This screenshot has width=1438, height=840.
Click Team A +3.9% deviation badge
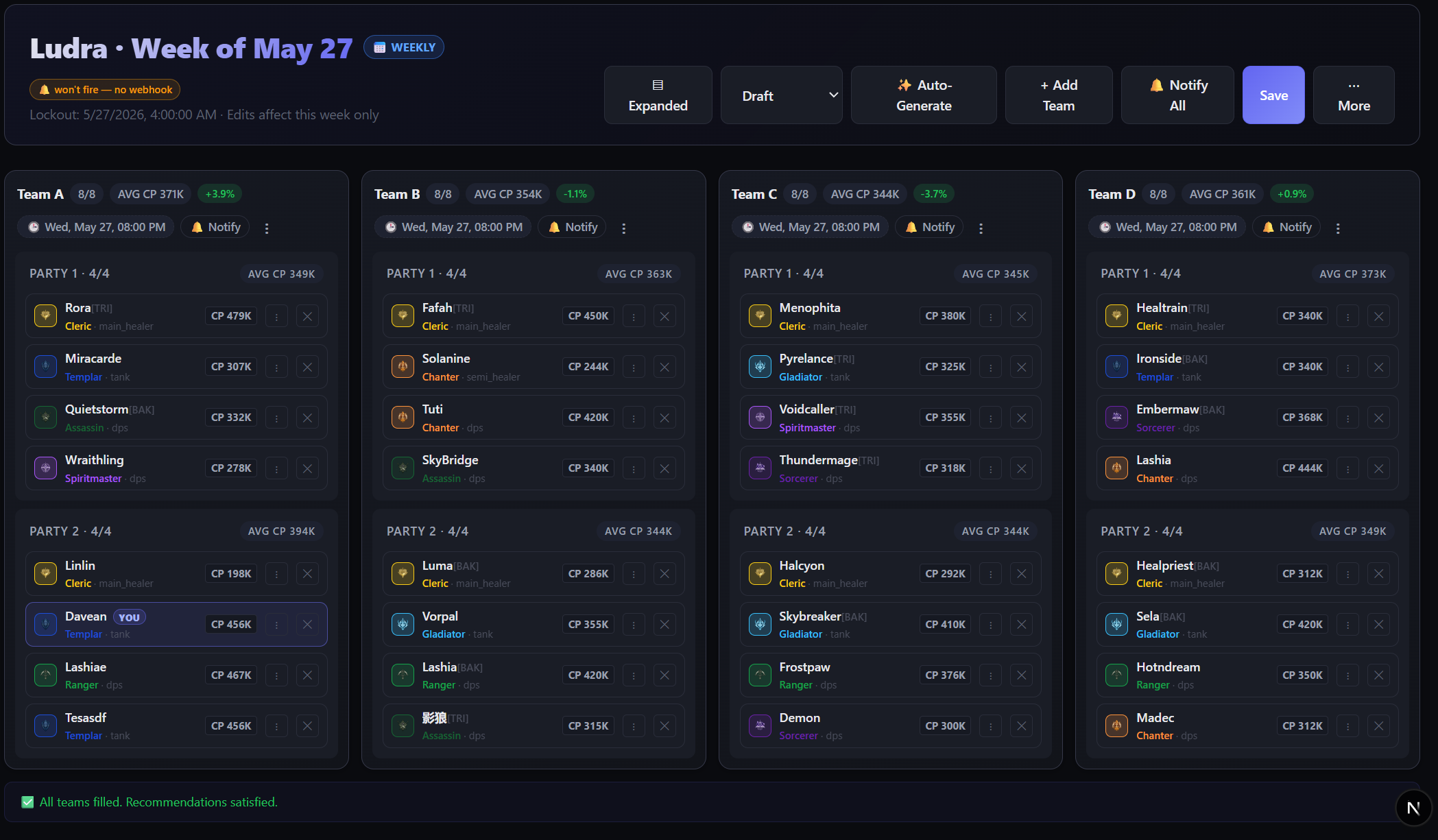pyautogui.click(x=219, y=194)
